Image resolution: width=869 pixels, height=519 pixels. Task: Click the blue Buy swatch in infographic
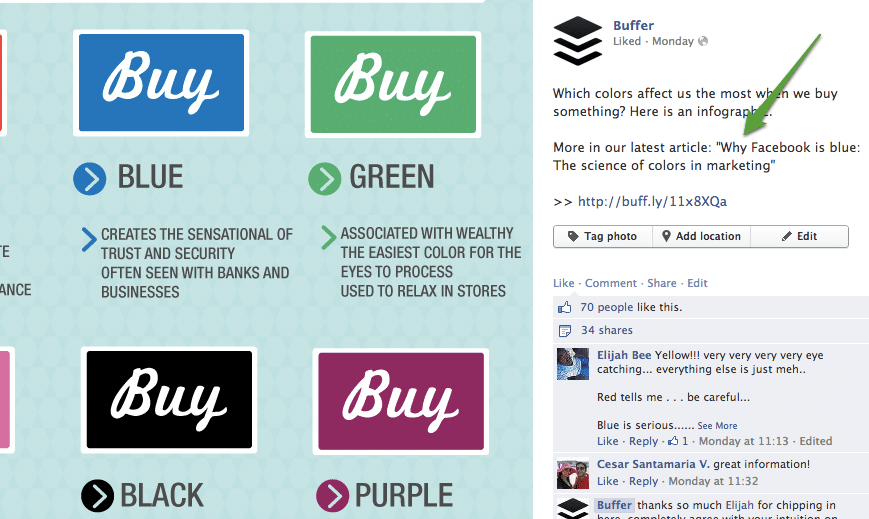tap(161, 84)
